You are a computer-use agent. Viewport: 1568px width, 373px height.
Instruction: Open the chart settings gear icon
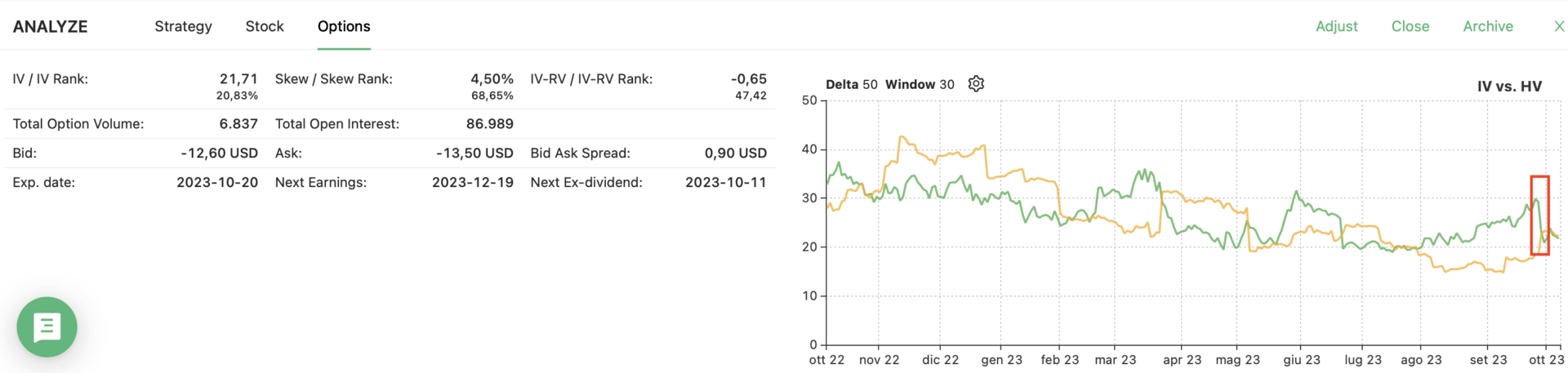[x=976, y=84]
